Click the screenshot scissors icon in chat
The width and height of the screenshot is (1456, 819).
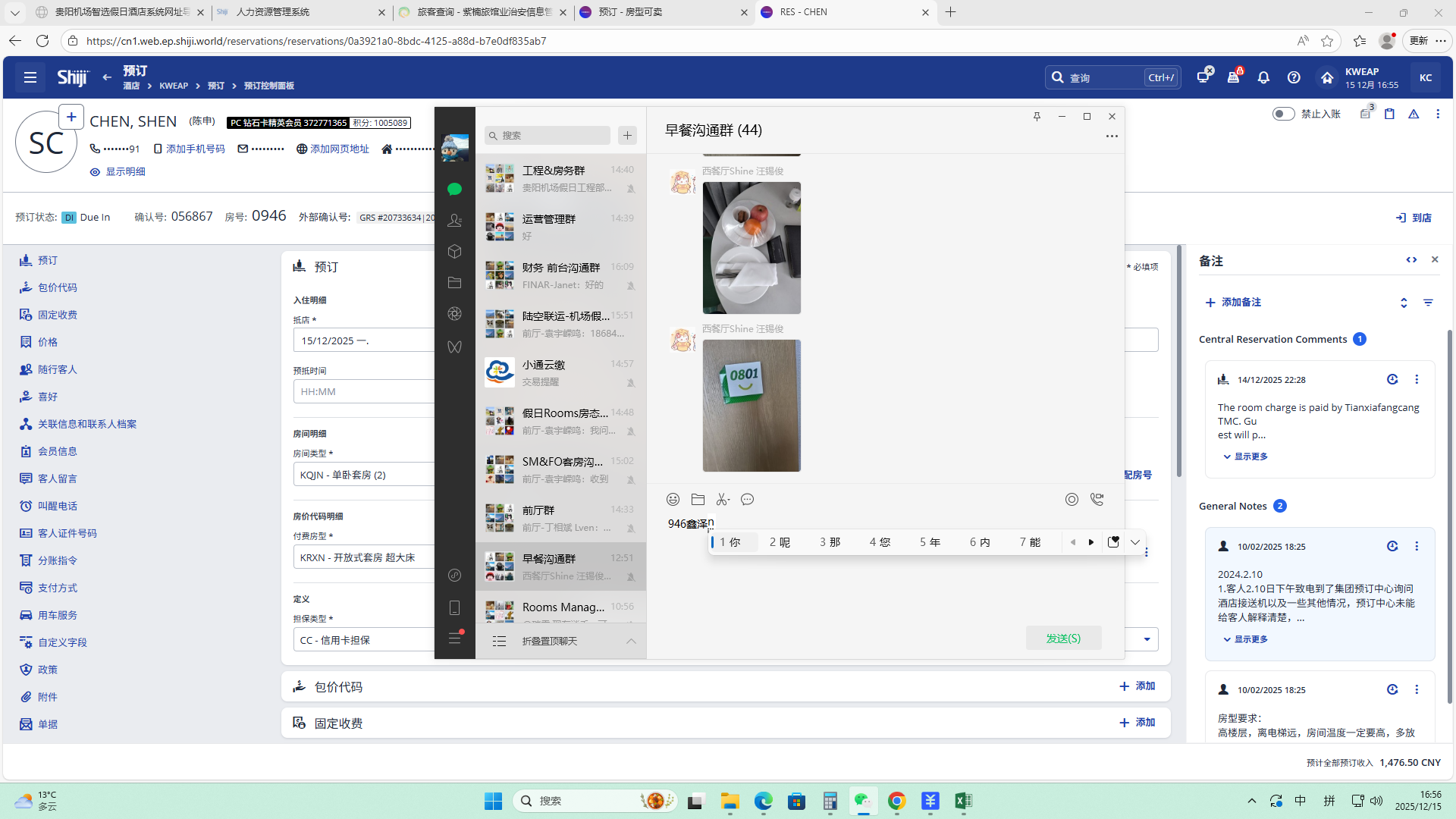(723, 499)
